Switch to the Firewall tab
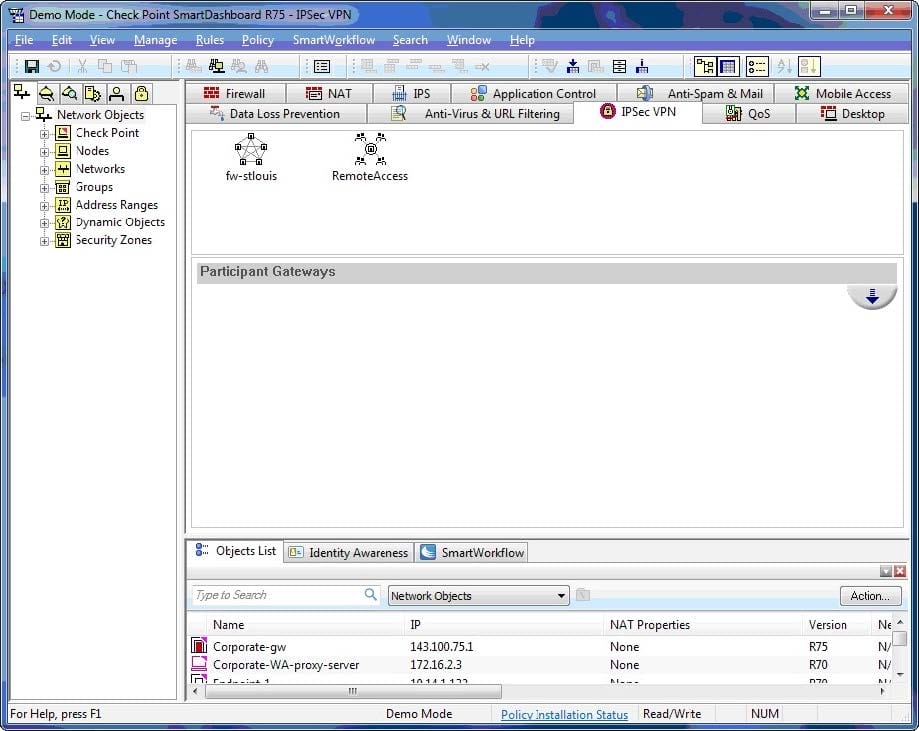Screen dimensions: 919x731 236,94
